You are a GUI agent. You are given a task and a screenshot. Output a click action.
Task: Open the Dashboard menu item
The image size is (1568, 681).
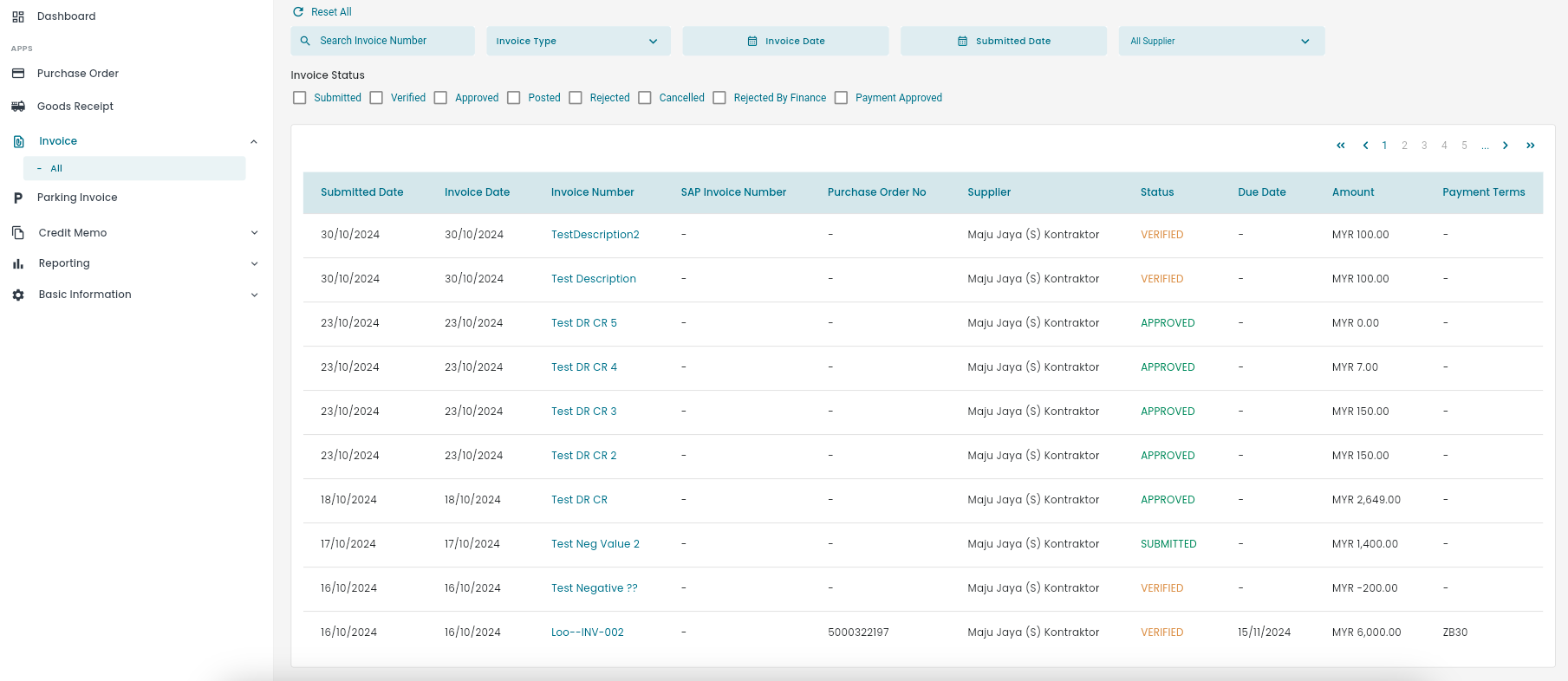pos(67,16)
